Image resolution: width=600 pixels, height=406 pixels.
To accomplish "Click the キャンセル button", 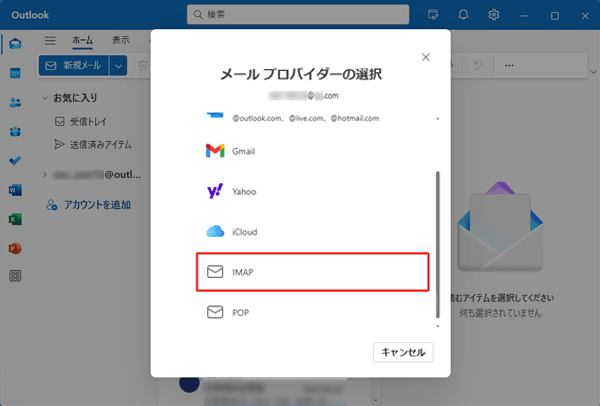I will point(403,352).
